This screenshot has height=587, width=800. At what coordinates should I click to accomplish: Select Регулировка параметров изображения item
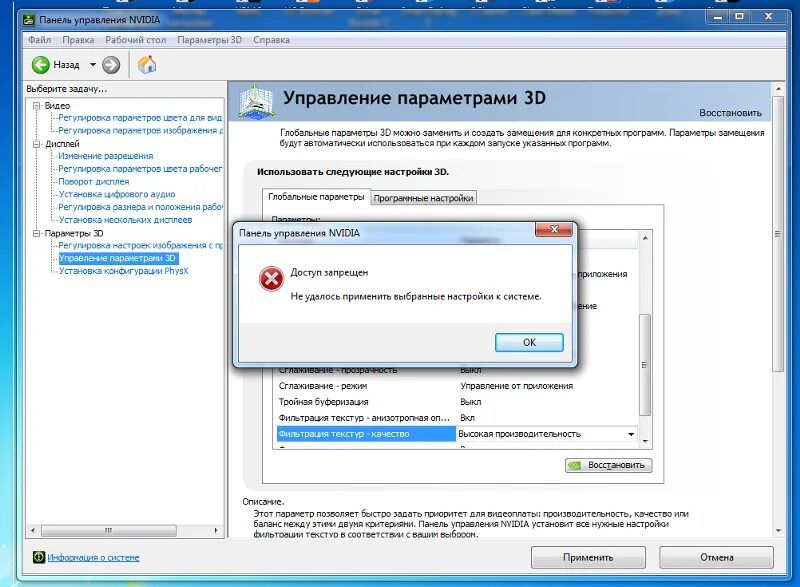(x=140, y=131)
